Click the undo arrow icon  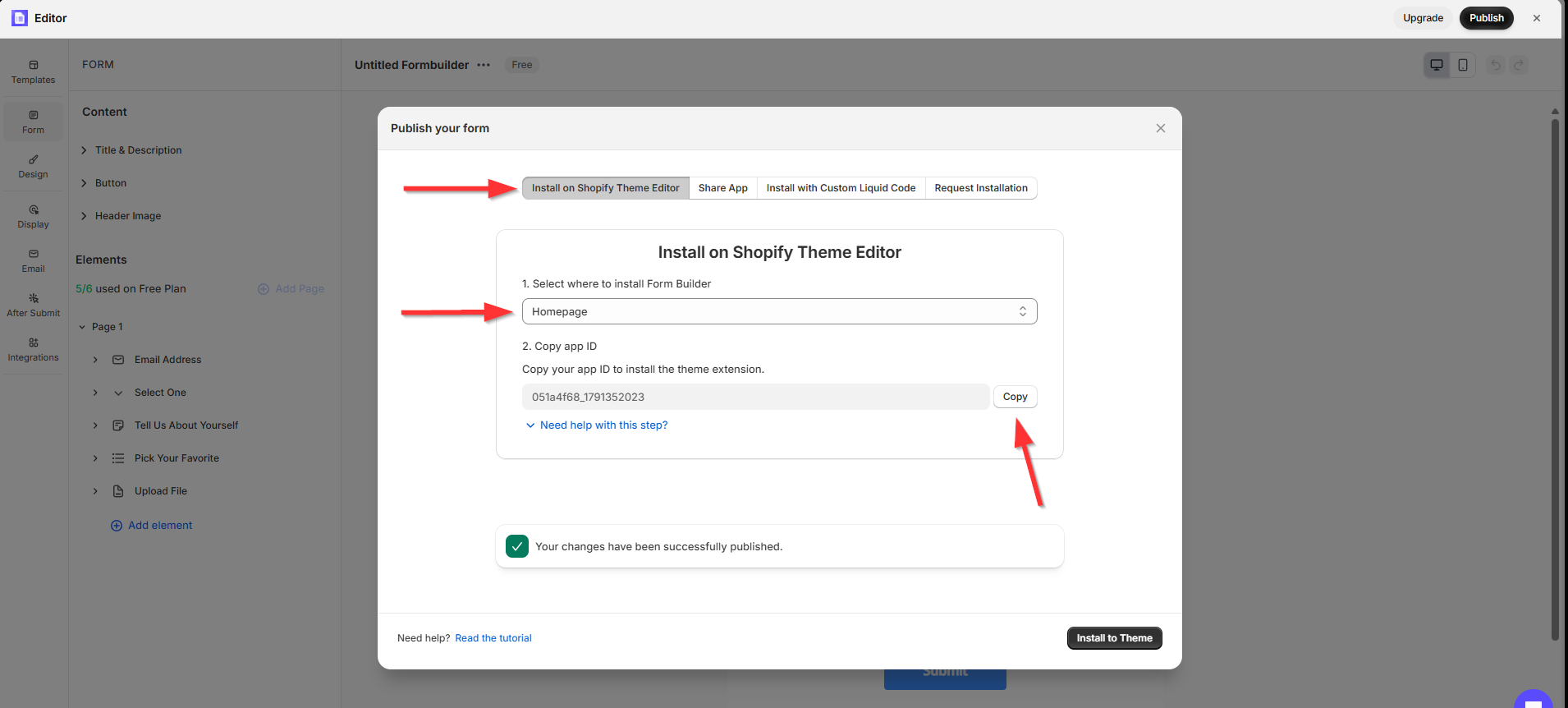1496,65
